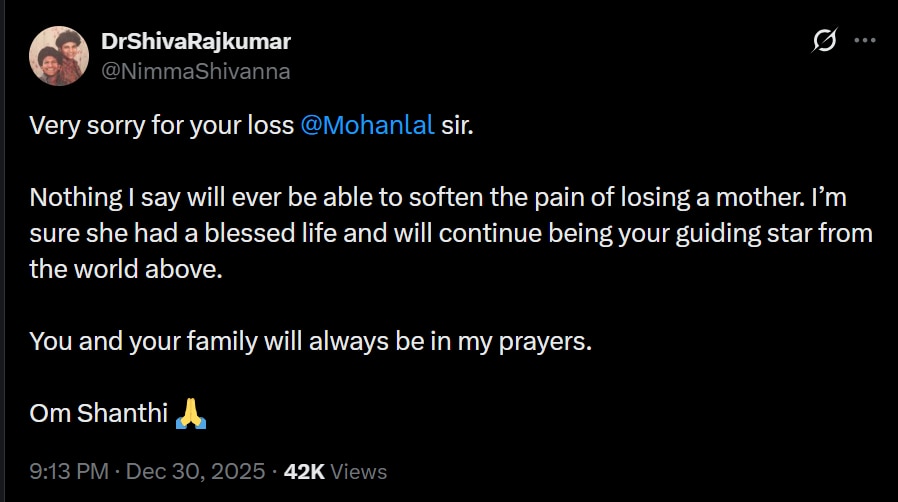898x502 pixels.
Task: Click the 42K view count number
Action: tap(304, 471)
